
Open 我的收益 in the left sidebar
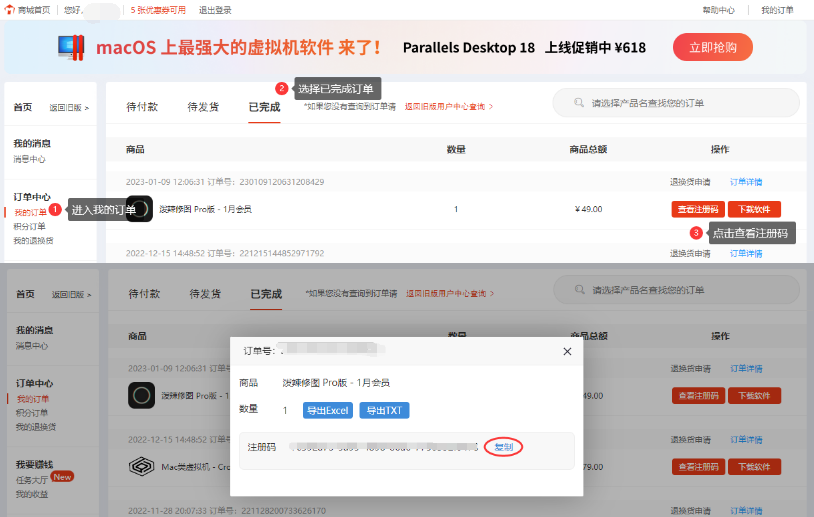click(x=31, y=494)
